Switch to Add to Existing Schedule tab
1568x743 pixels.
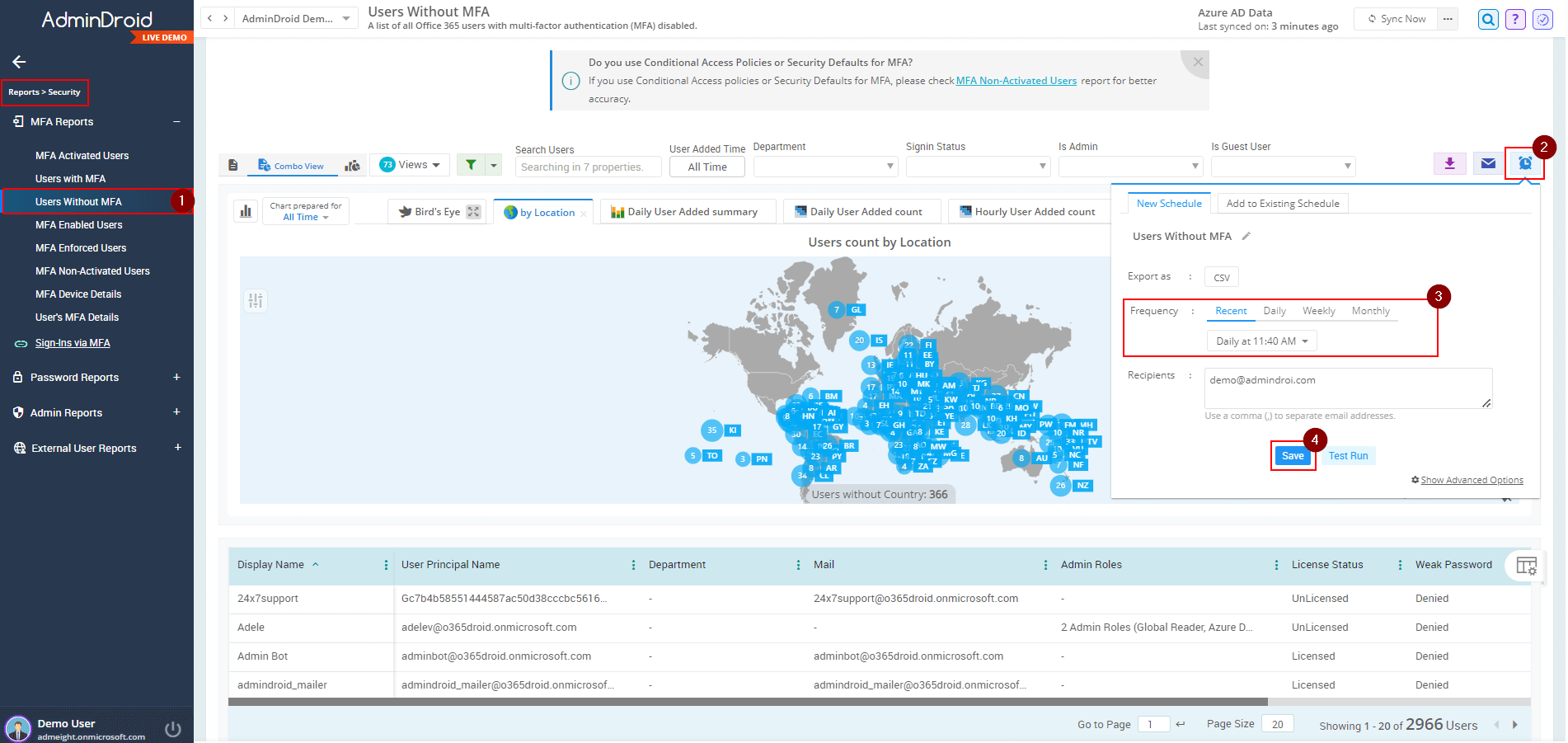click(x=1282, y=204)
